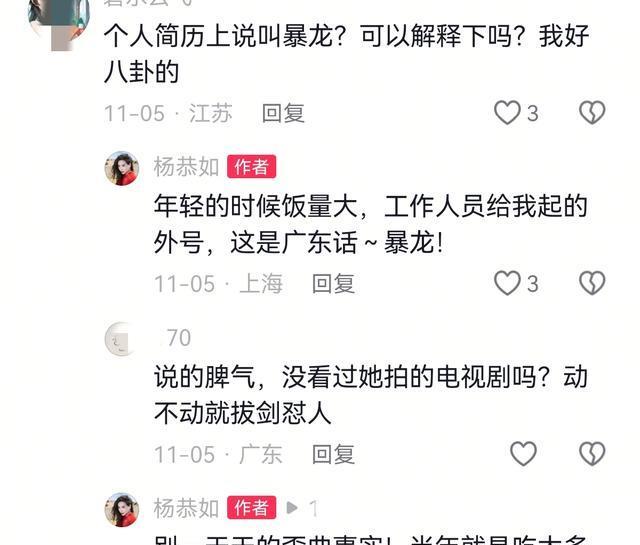Viewport: 640px width, 545px height.
Task: Reply to 杨恭如's 上海 comment
Action: tap(333, 284)
